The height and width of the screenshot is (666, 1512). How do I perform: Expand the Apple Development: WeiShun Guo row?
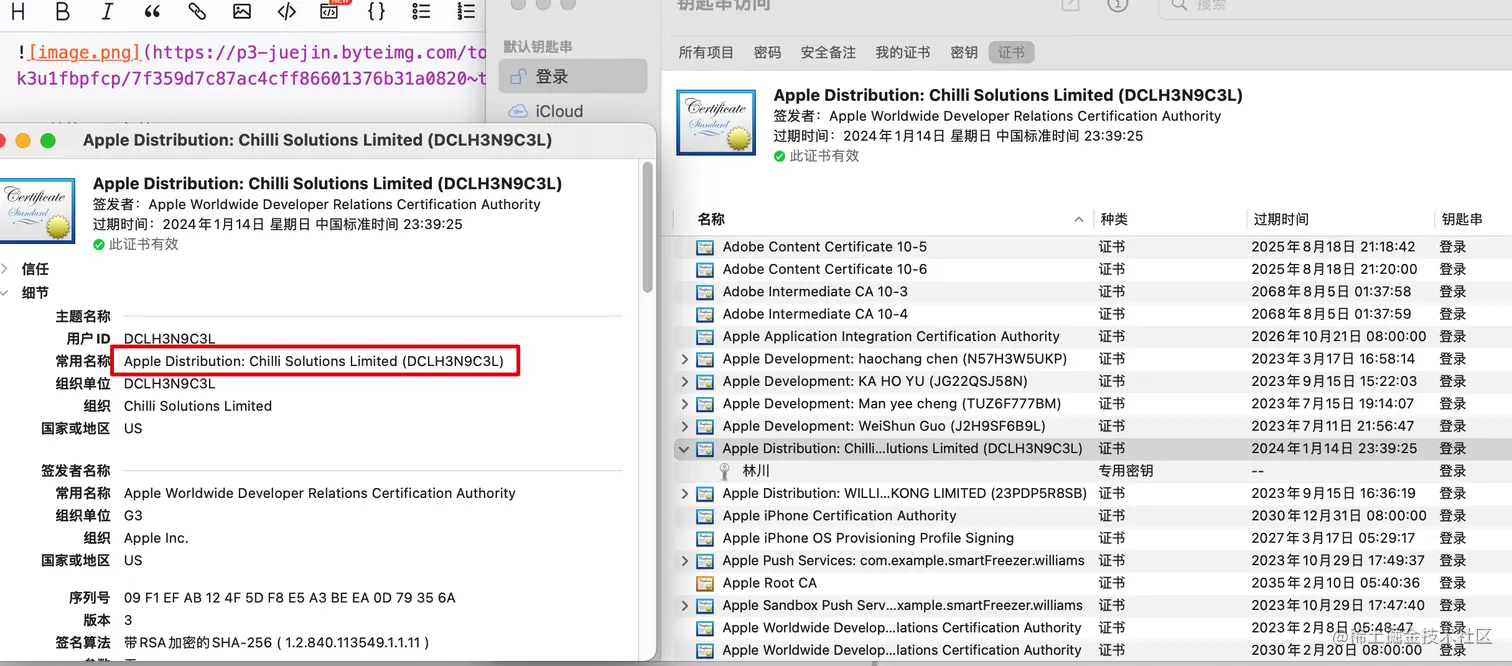coord(685,426)
